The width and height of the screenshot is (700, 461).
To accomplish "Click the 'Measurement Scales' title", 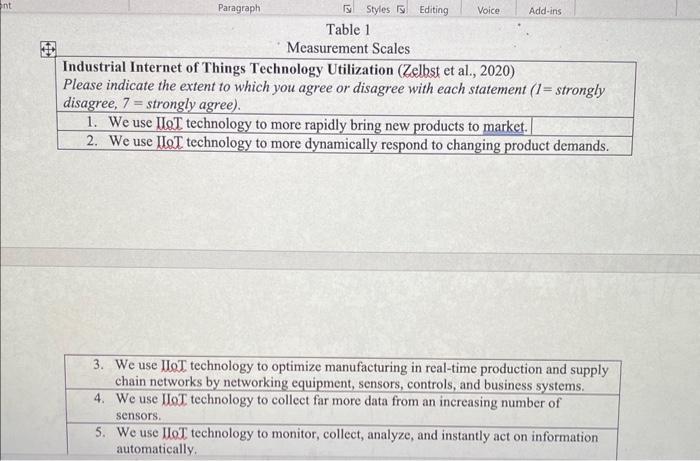I will pyautogui.click(x=348, y=48).
